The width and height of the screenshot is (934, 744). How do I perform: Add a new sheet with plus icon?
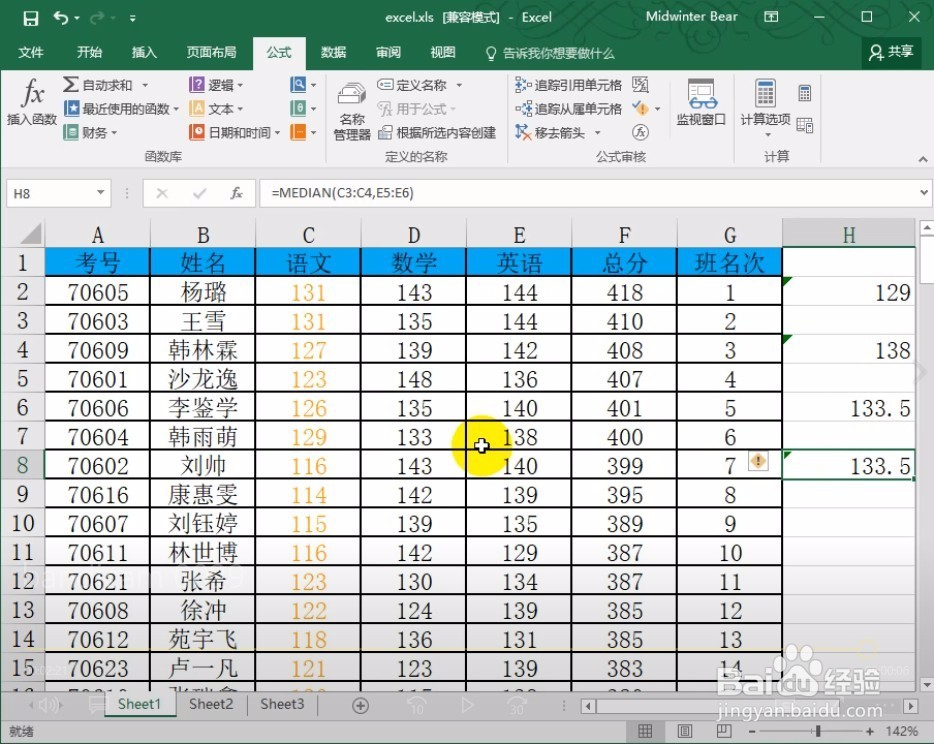pos(360,706)
